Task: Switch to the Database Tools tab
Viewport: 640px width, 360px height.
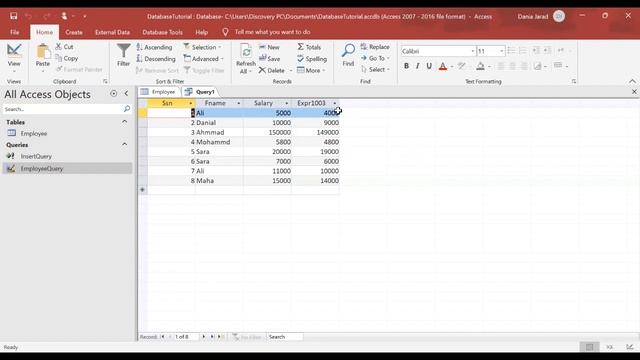Action: point(162,32)
